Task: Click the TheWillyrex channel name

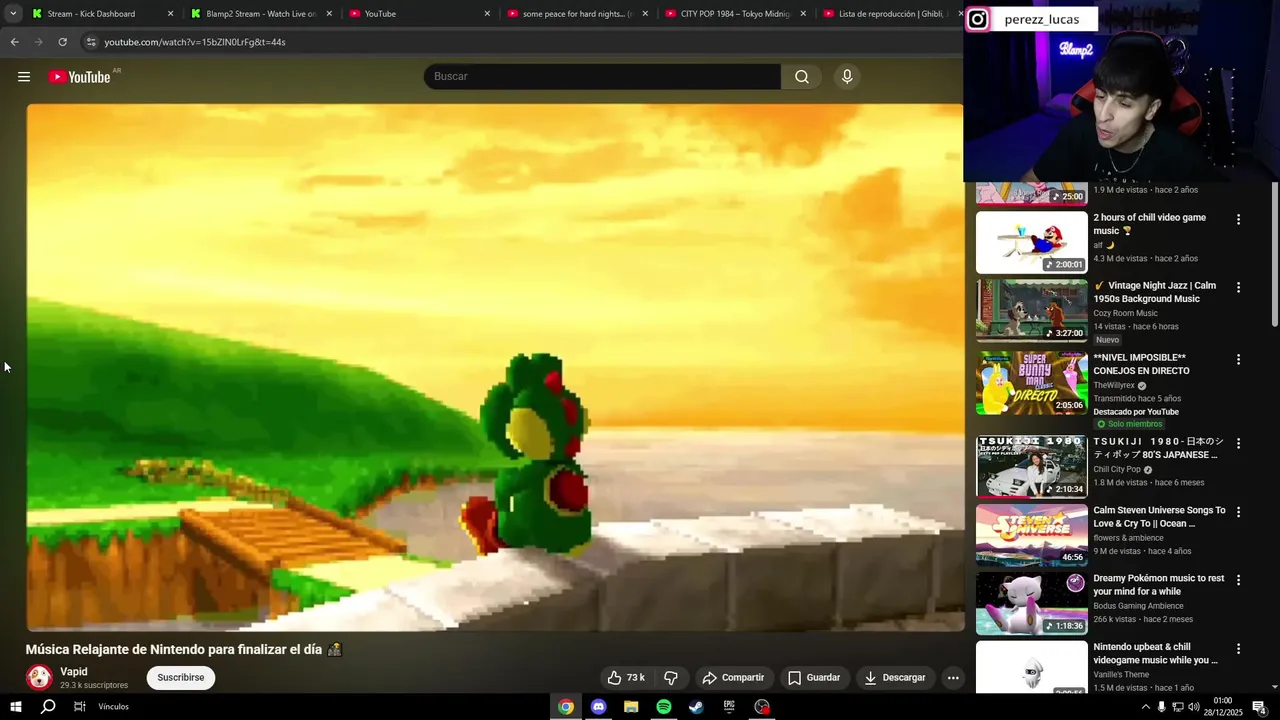Action: point(1113,385)
